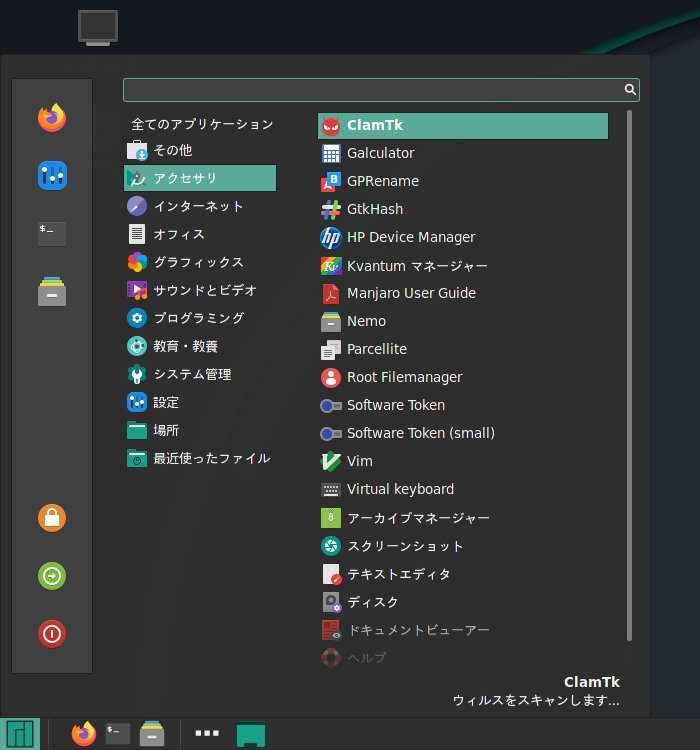Image resolution: width=700 pixels, height=750 pixels.
Task: Open Manjaro User Guide
Action: coord(463,294)
